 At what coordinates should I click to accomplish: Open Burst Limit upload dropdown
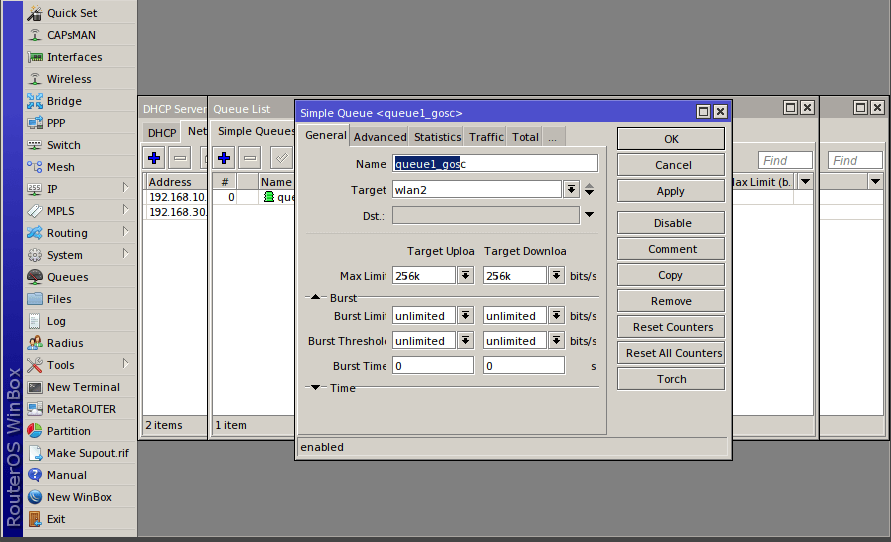click(465, 315)
